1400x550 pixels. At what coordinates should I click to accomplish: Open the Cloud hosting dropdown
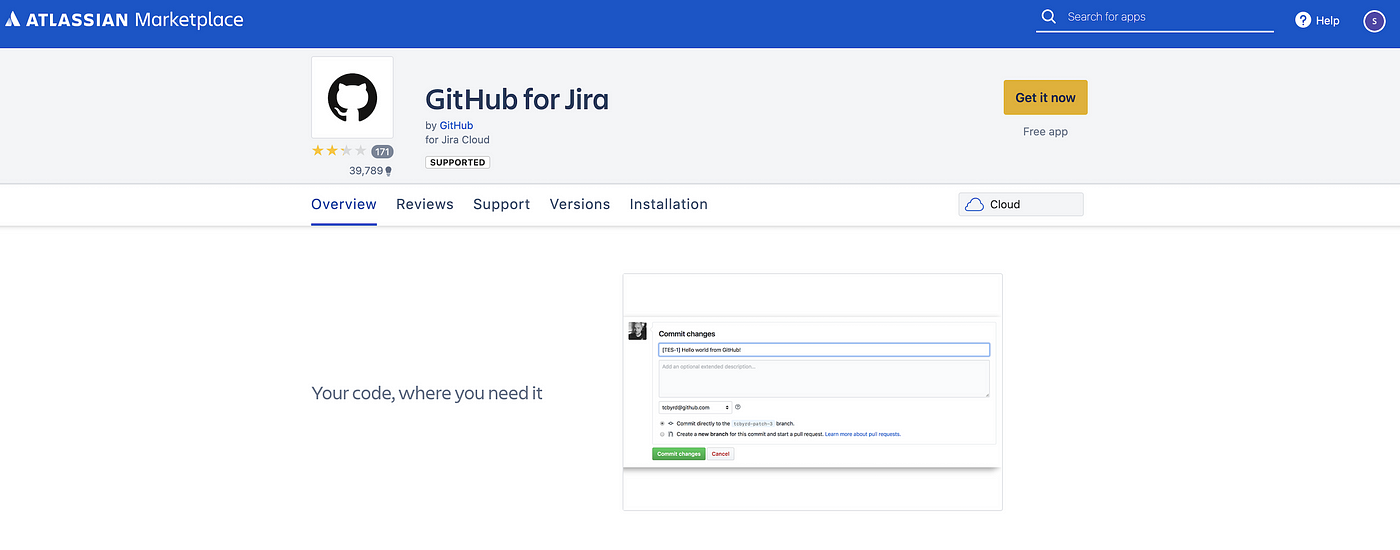(1020, 204)
